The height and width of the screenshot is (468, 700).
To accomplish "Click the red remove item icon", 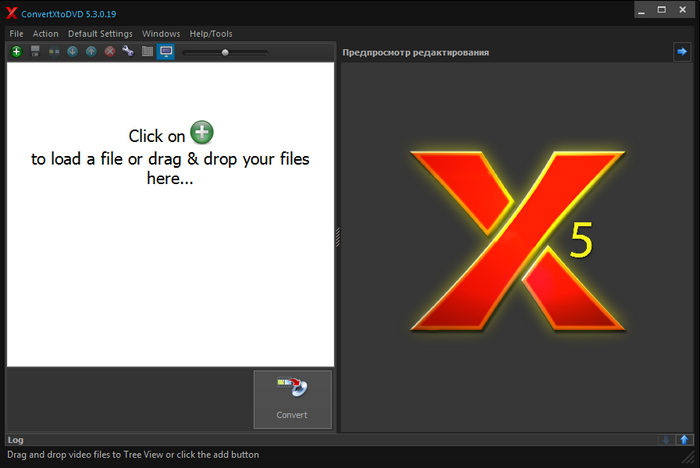I will [x=110, y=52].
